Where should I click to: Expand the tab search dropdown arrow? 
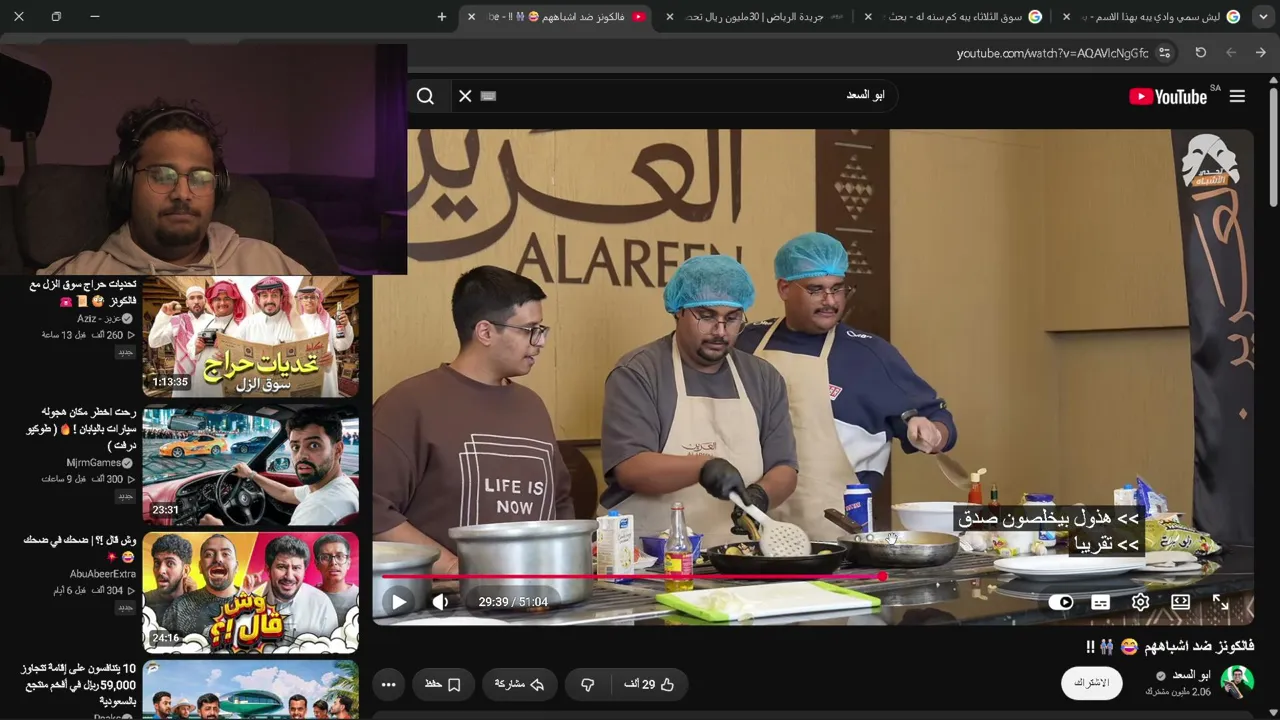click(x=1262, y=17)
